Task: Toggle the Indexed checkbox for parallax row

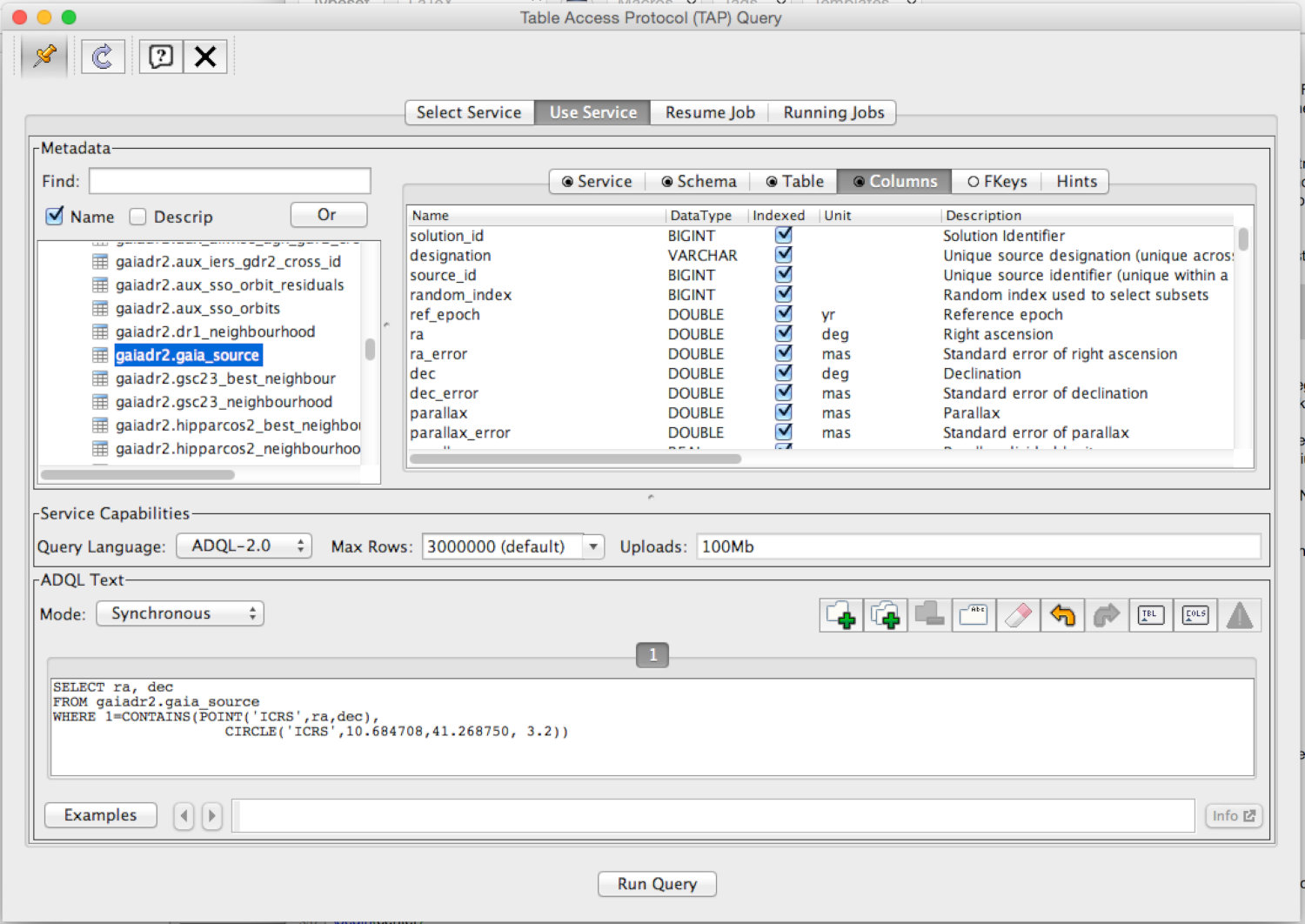Action: pyautogui.click(x=784, y=412)
